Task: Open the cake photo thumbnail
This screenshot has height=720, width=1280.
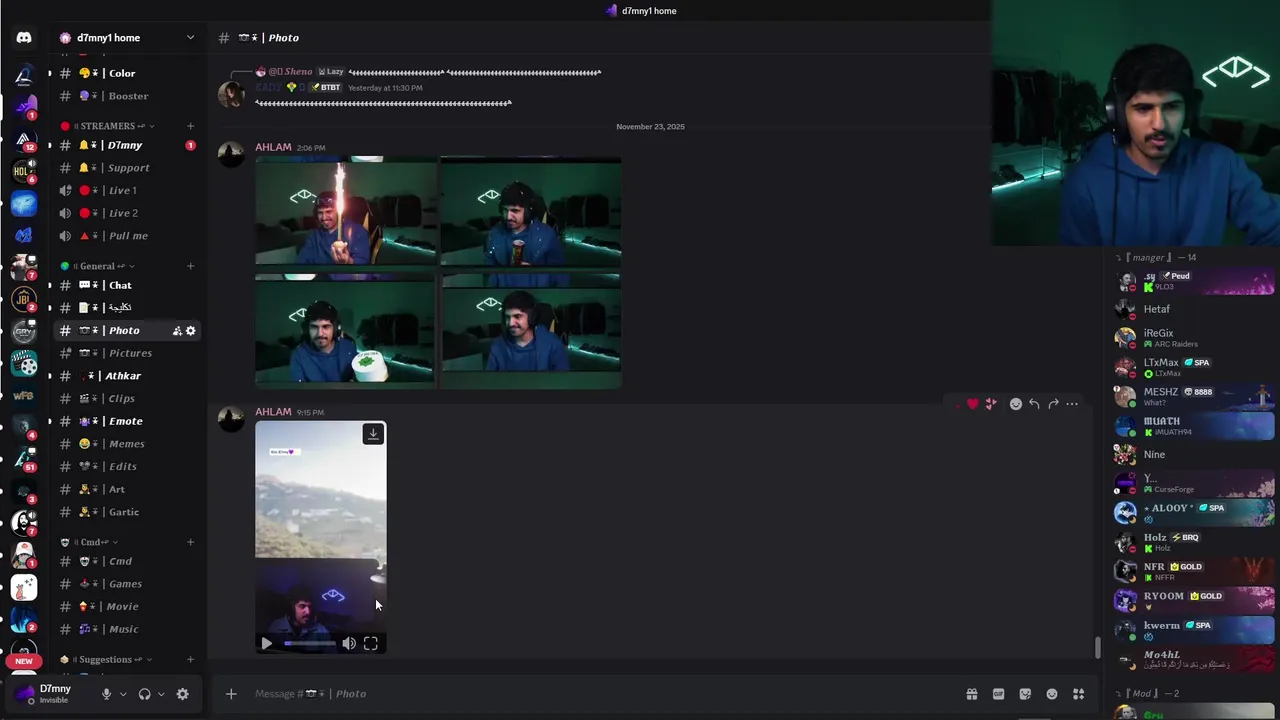Action: click(x=345, y=330)
